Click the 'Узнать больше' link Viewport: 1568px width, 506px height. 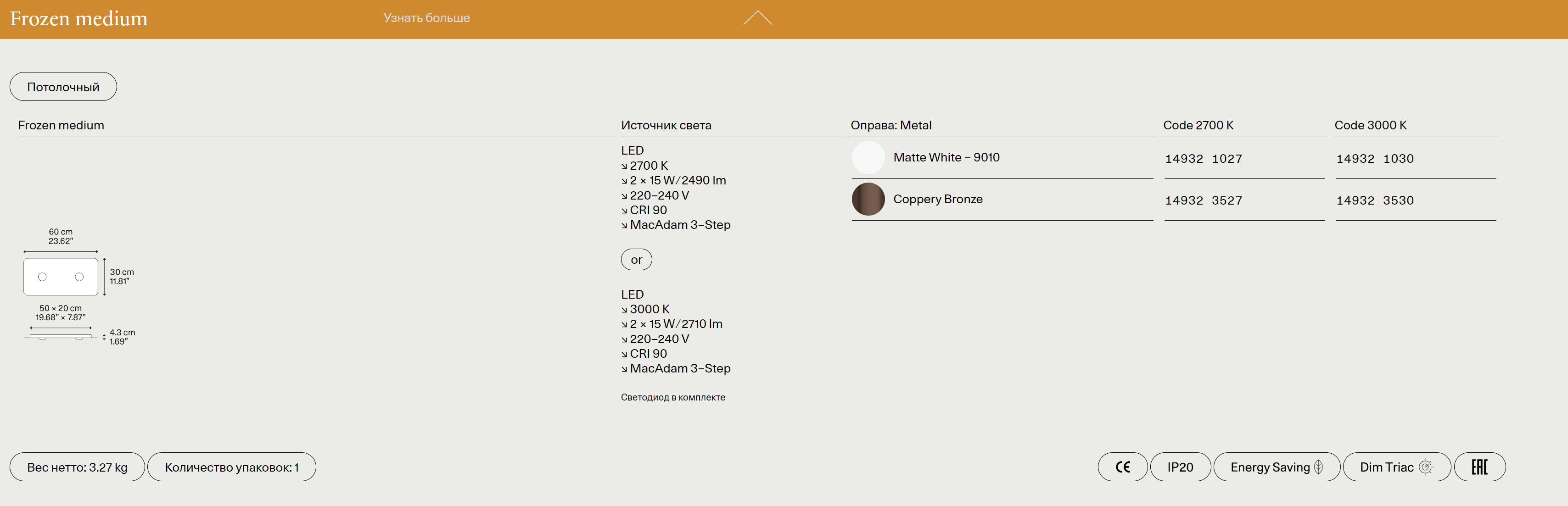426,18
